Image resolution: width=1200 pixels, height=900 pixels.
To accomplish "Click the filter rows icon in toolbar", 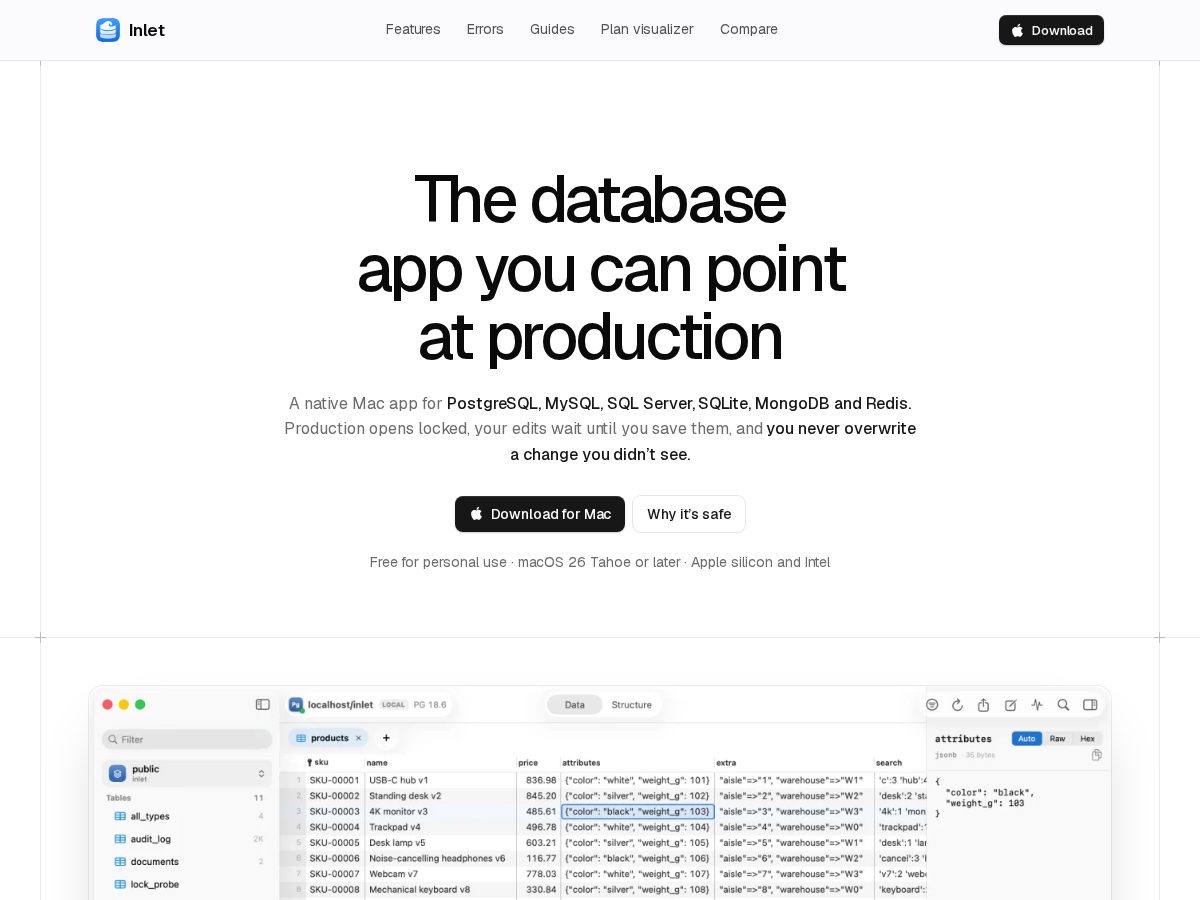I will pos(932,705).
